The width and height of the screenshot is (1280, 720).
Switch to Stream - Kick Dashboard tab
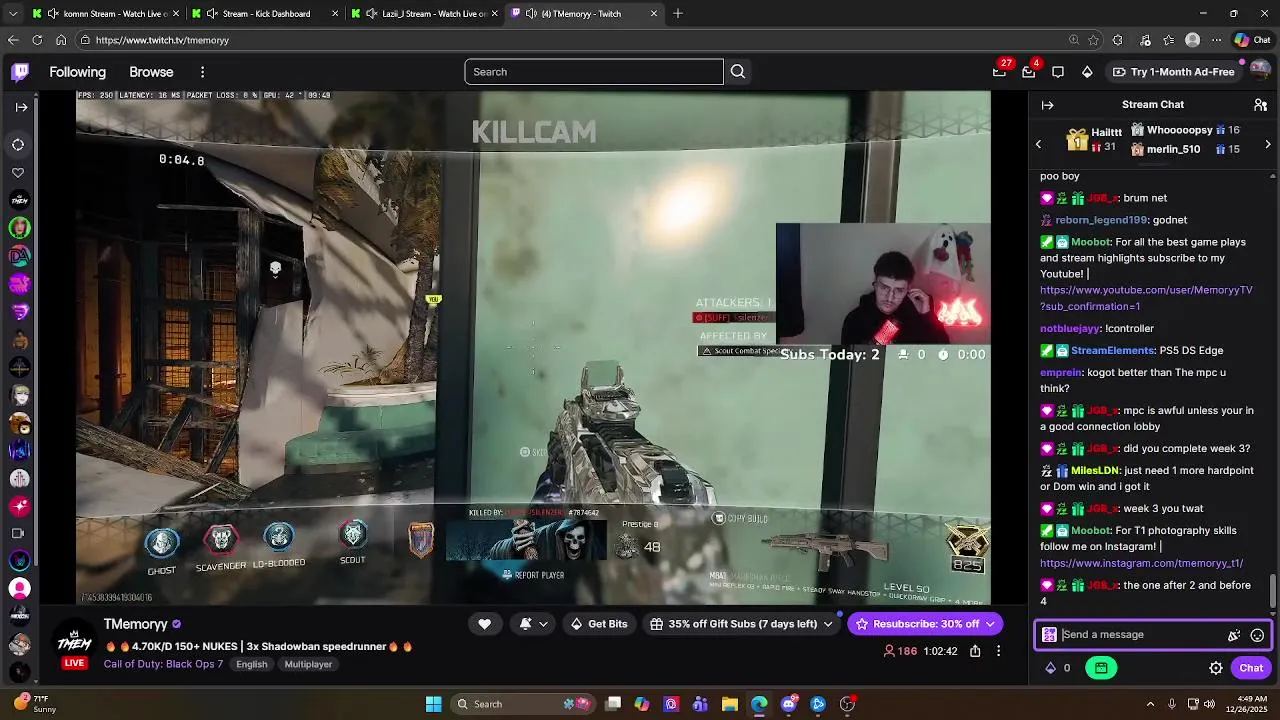coord(265,14)
